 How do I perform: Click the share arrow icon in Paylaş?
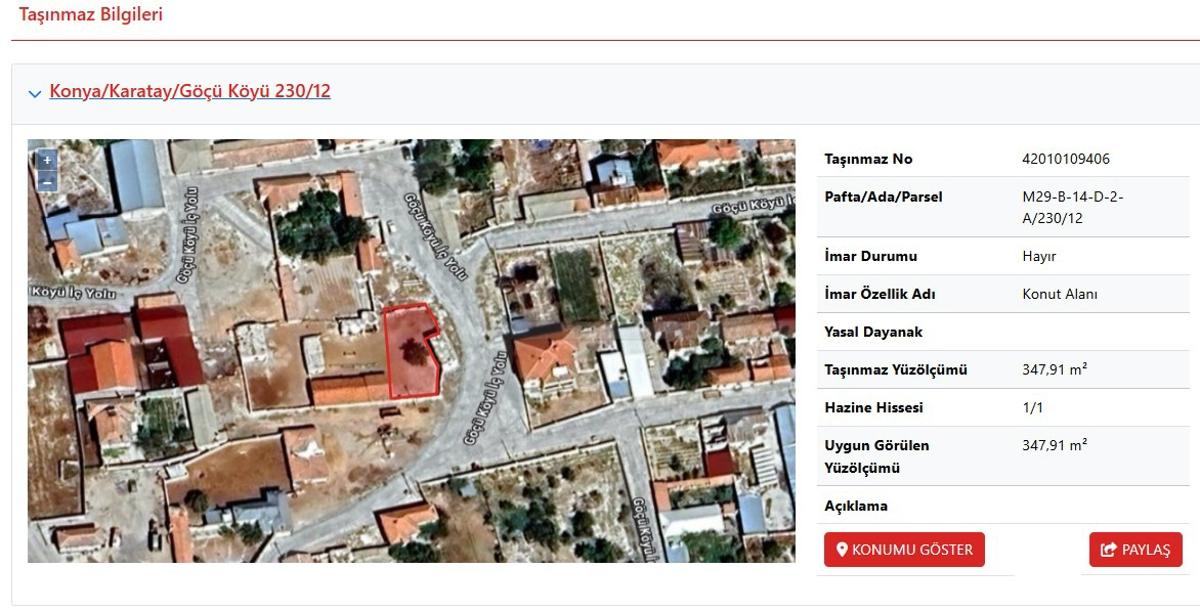(1108, 550)
